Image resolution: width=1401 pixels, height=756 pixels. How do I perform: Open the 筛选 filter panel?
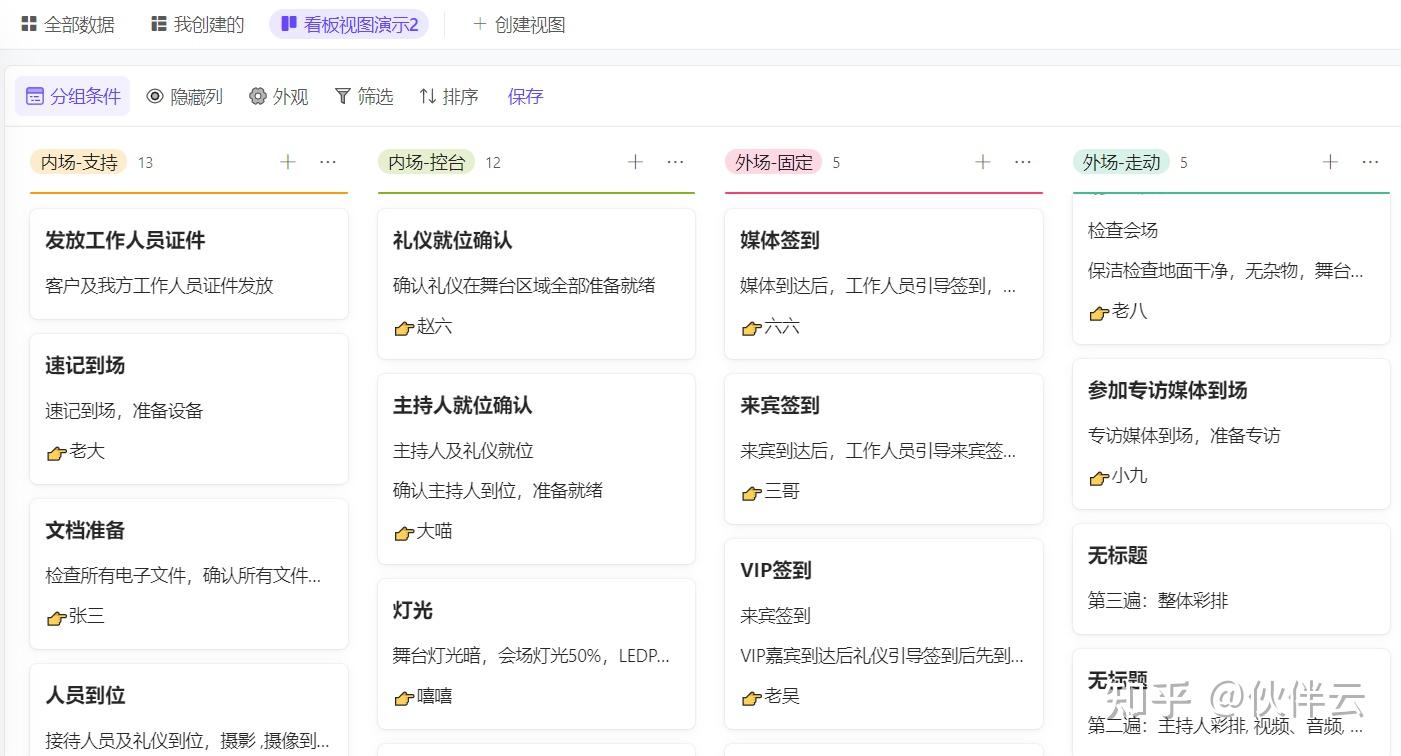click(364, 96)
